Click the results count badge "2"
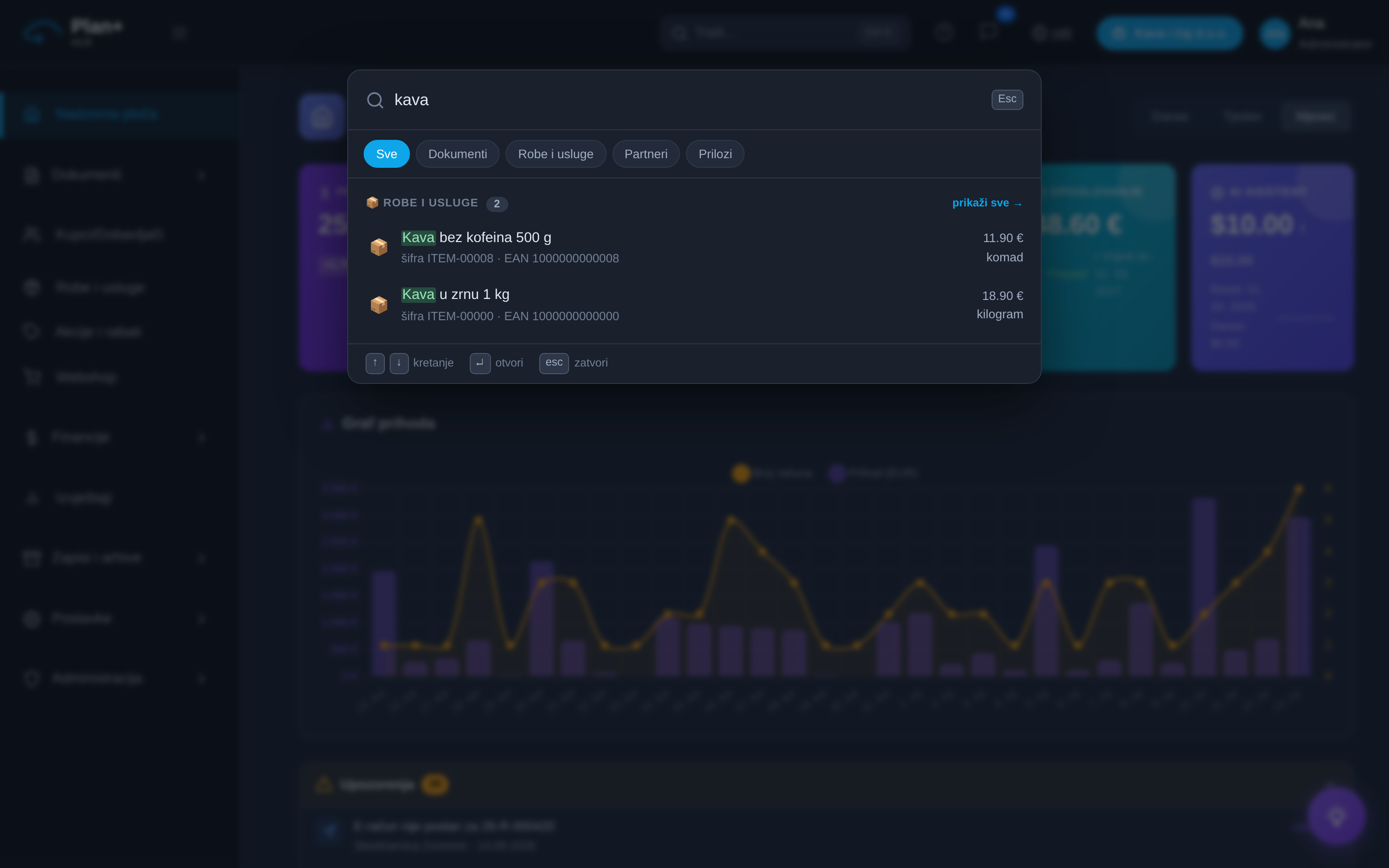 click(x=496, y=204)
